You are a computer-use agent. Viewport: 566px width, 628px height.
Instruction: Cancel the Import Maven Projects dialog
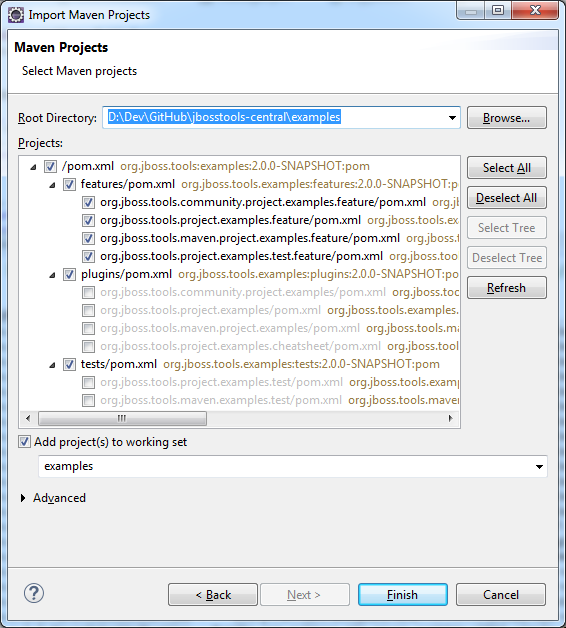click(501, 595)
